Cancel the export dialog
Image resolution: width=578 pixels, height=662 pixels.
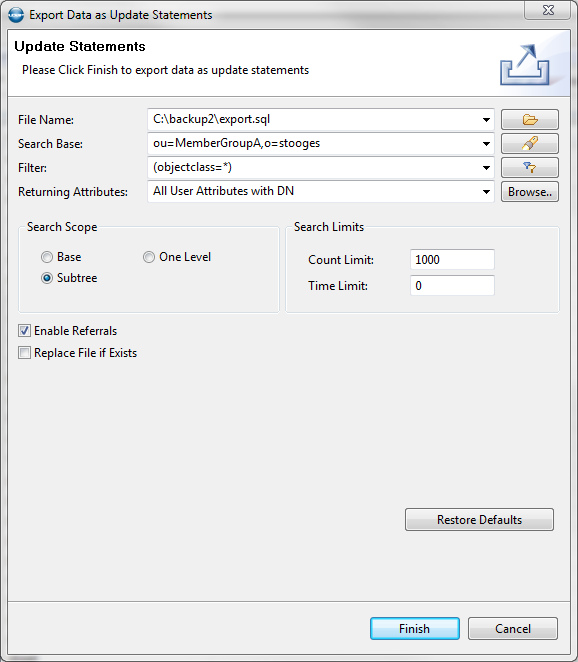(x=513, y=629)
